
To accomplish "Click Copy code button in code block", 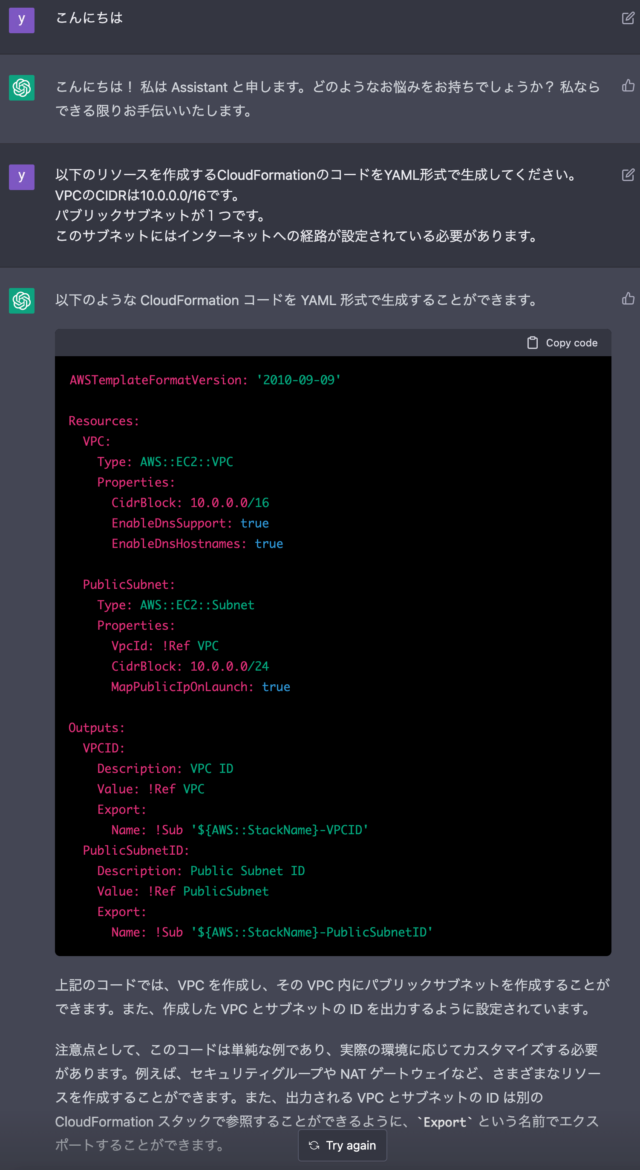I will pos(562,342).
